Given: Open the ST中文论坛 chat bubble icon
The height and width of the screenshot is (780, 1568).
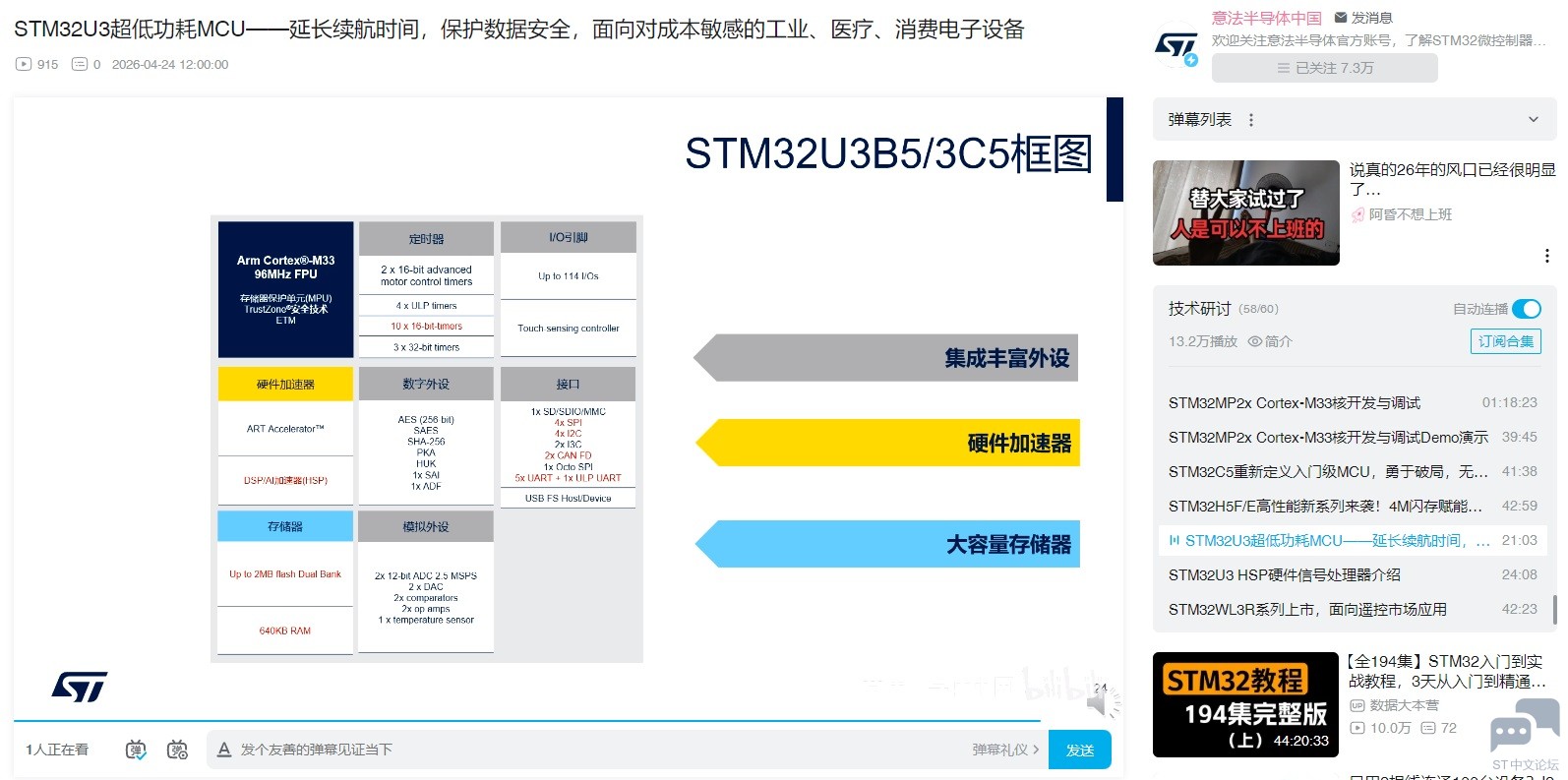Looking at the screenshot, I should (1526, 726).
